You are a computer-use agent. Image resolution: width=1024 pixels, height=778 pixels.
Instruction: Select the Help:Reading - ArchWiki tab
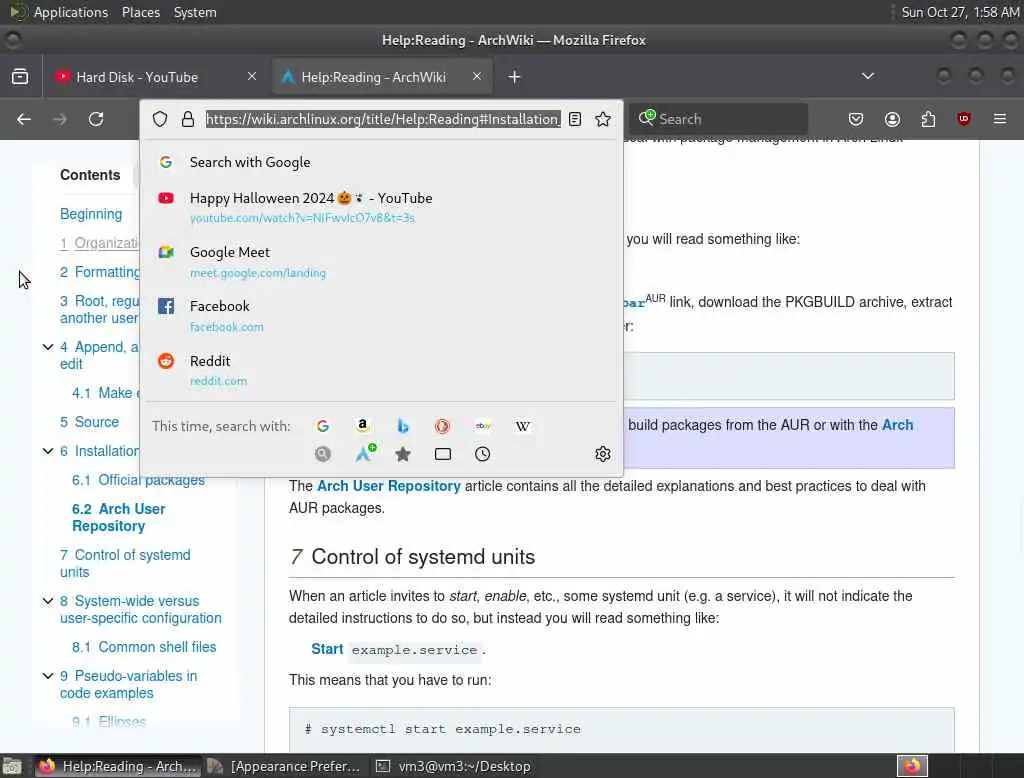coord(382,77)
